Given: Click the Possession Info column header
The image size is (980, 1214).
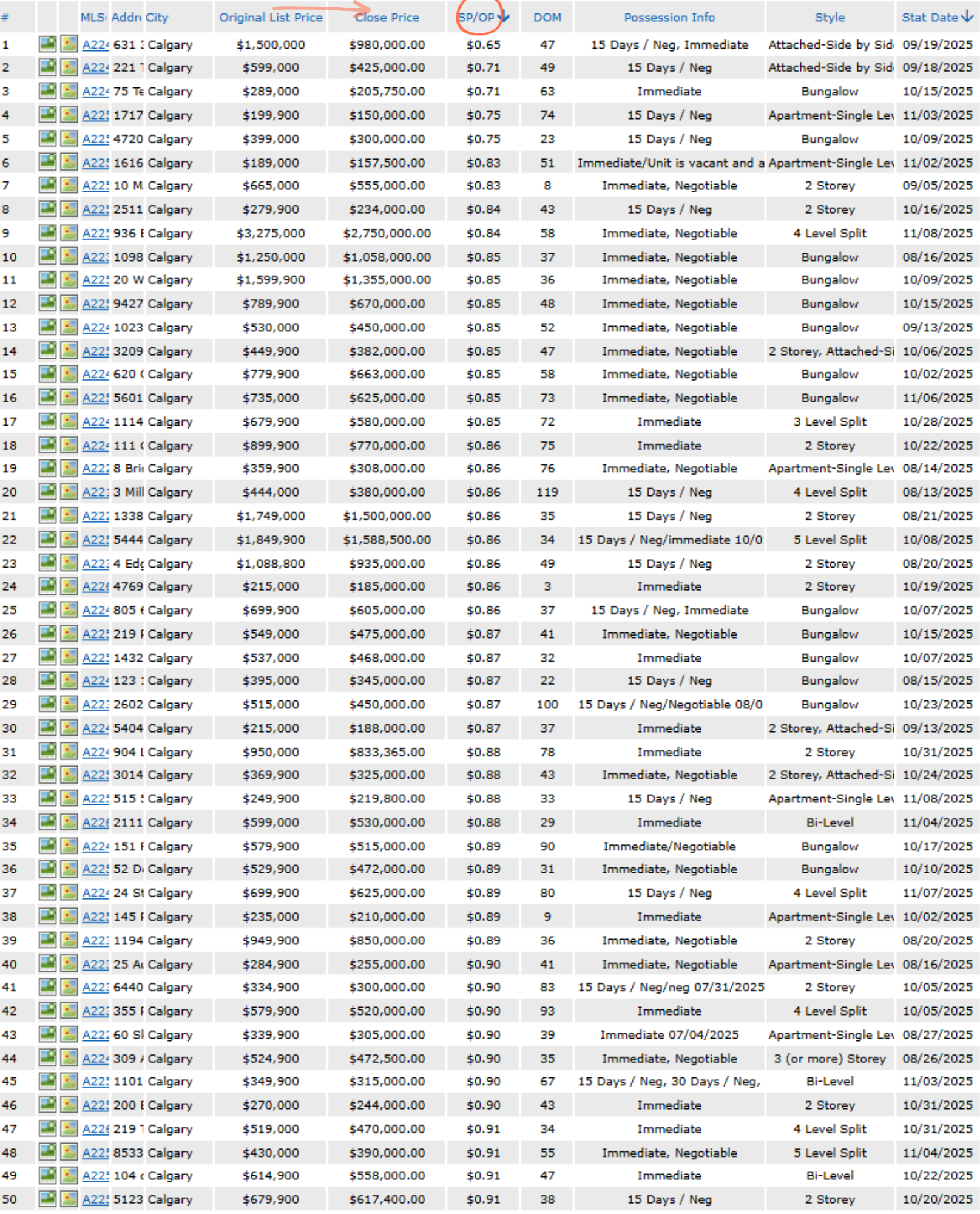Looking at the screenshot, I should [669, 18].
